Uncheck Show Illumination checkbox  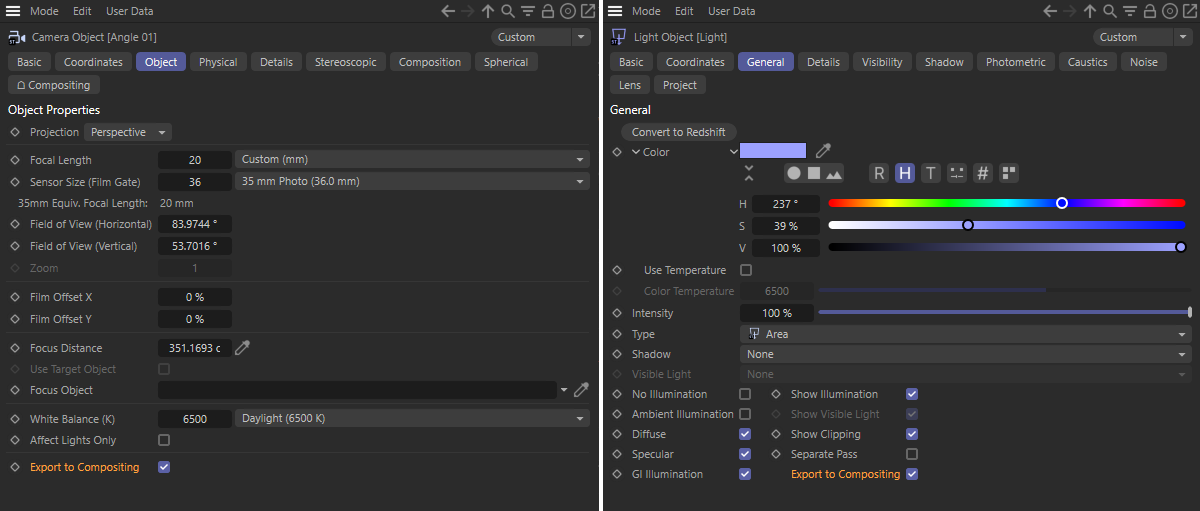pos(912,394)
